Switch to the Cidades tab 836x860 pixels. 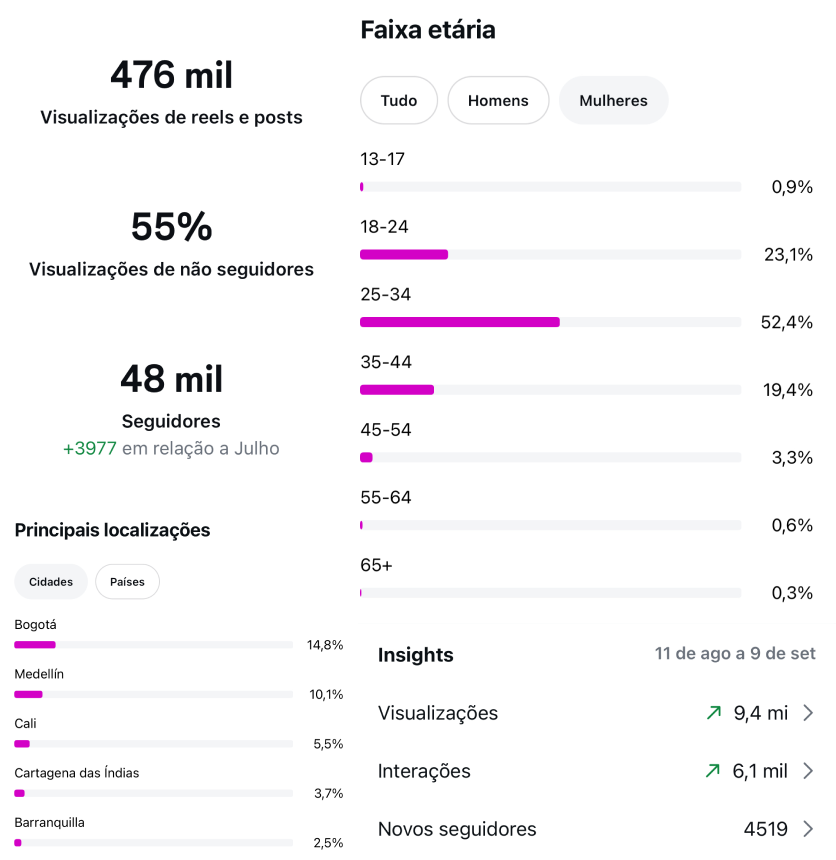[x=51, y=582]
